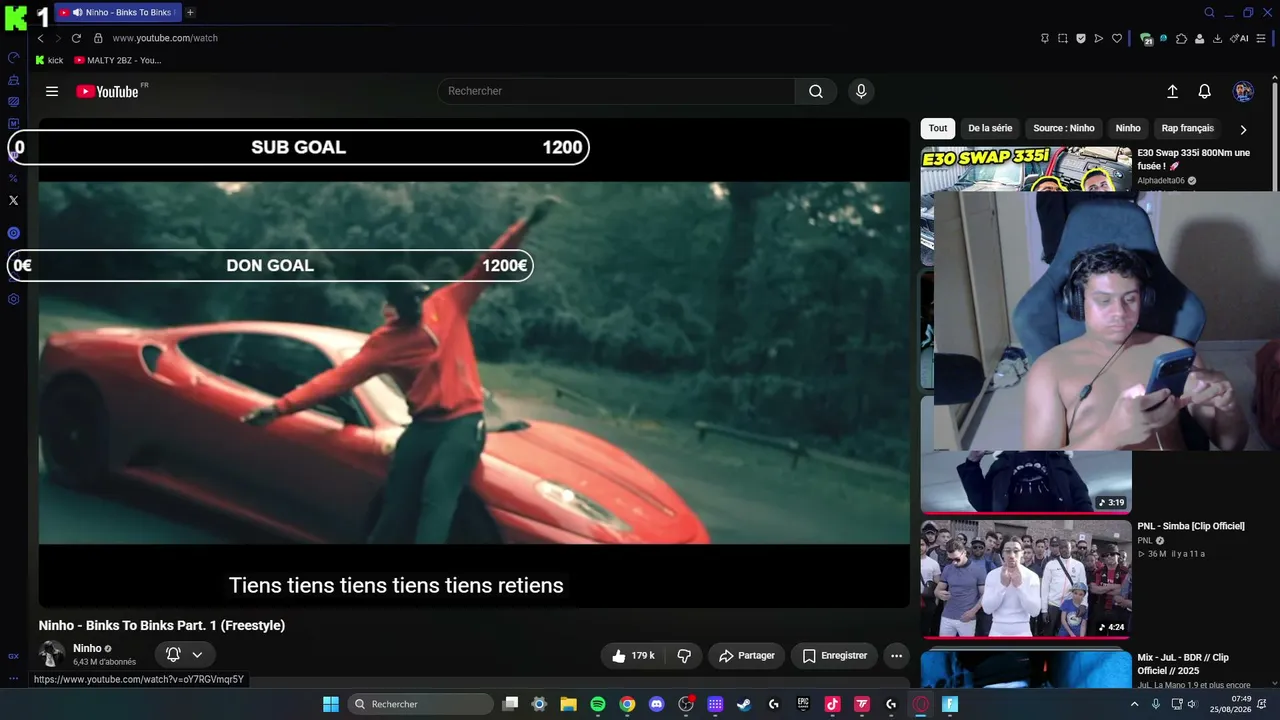Show more filter chips with the right chevron
Image resolution: width=1280 pixels, height=720 pixels.
[x=1243, y=129]
